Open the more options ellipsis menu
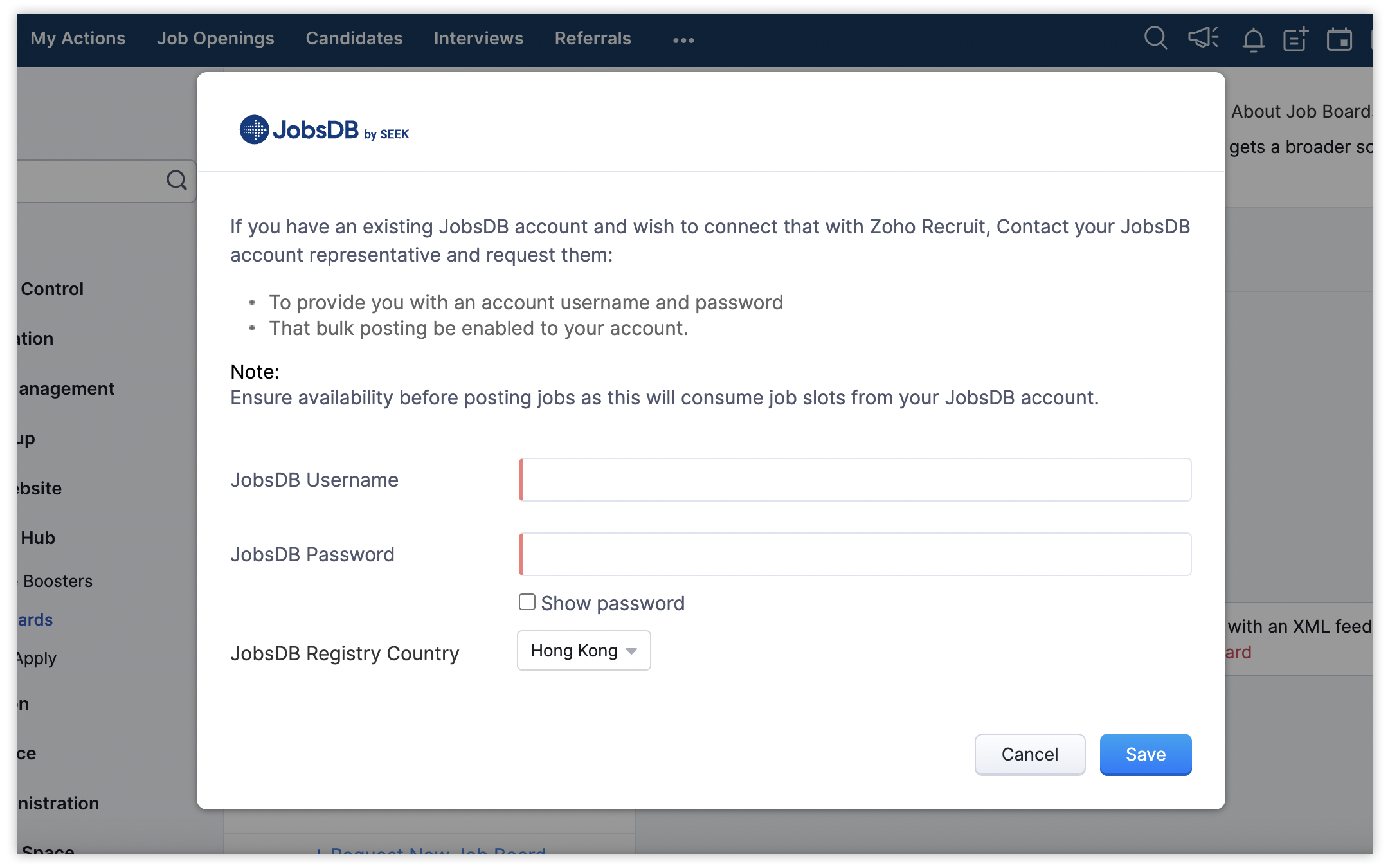The width and height of the screenshot is (1390, 868). point(683,40)
